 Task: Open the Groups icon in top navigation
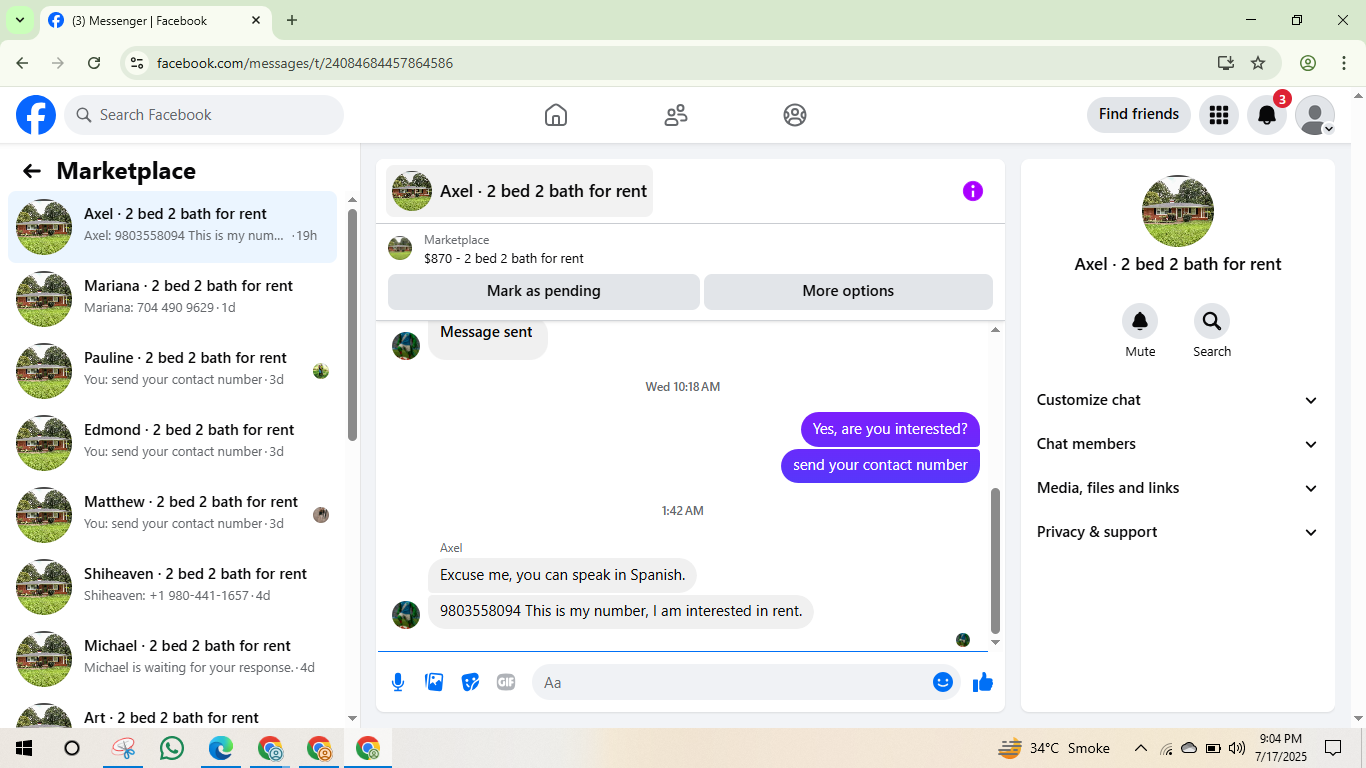[x=795, y=115]
